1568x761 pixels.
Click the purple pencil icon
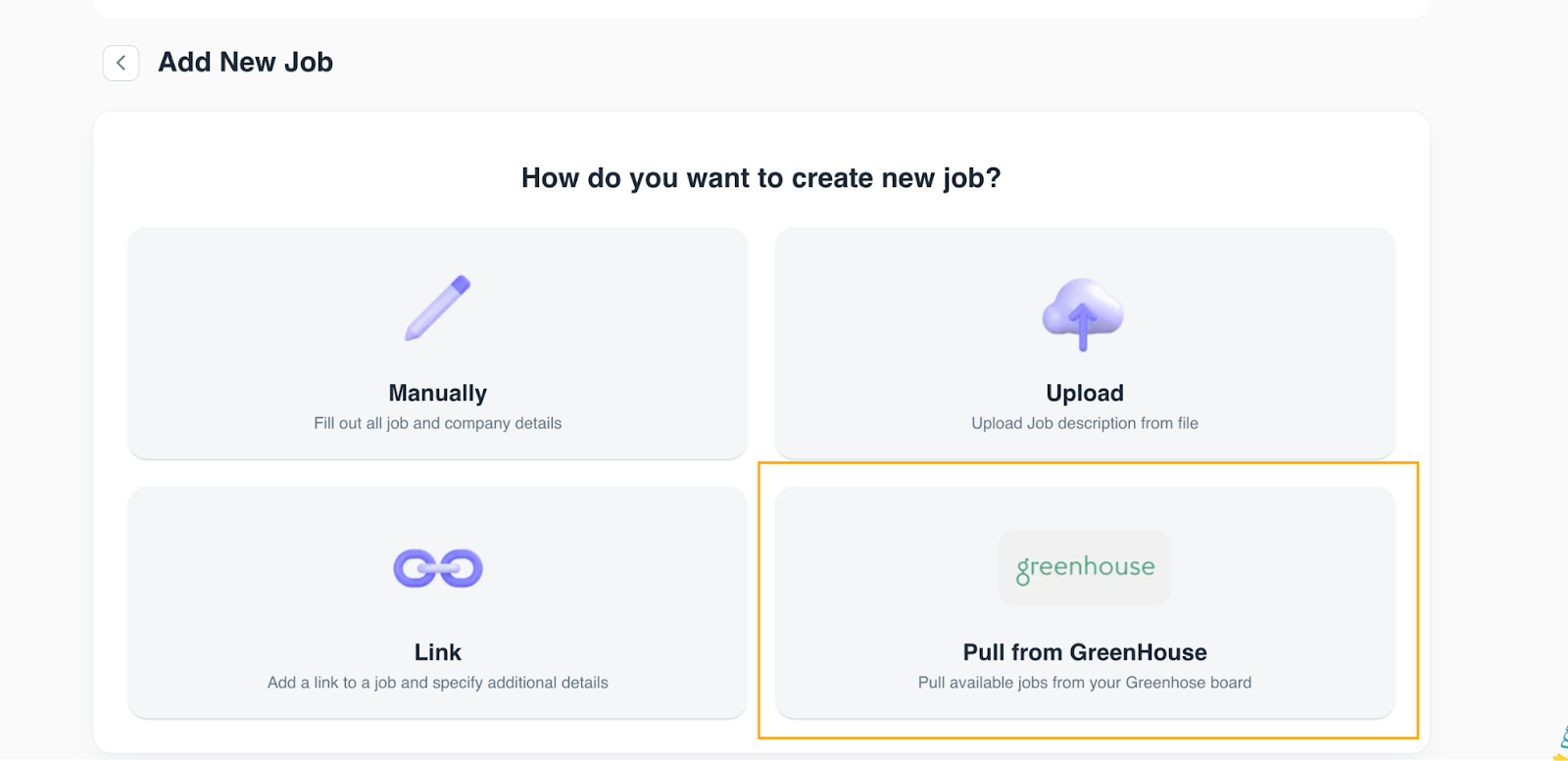tap(438, 309)
